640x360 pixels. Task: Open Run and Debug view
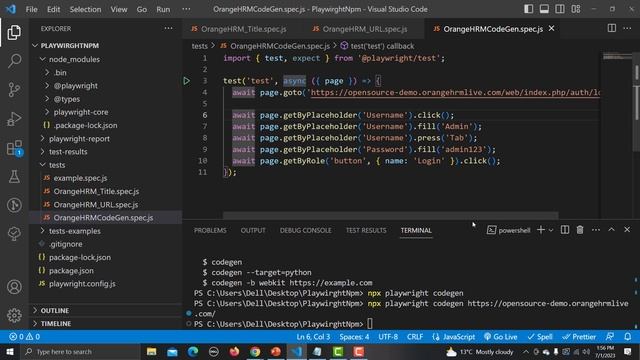(x=14, y=119)
